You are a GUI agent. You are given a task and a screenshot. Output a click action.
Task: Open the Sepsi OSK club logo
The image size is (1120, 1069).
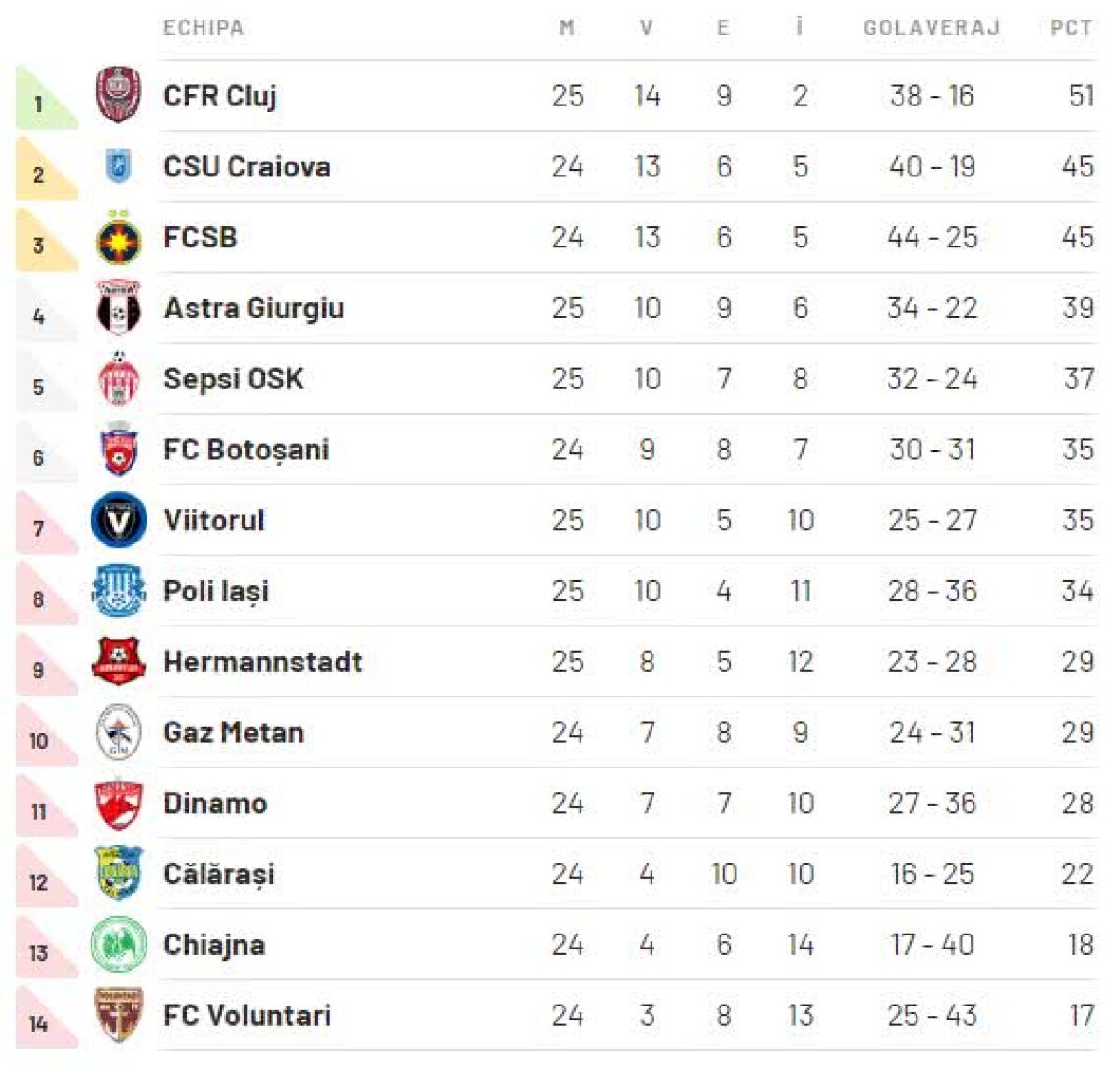tap(119, 379)
